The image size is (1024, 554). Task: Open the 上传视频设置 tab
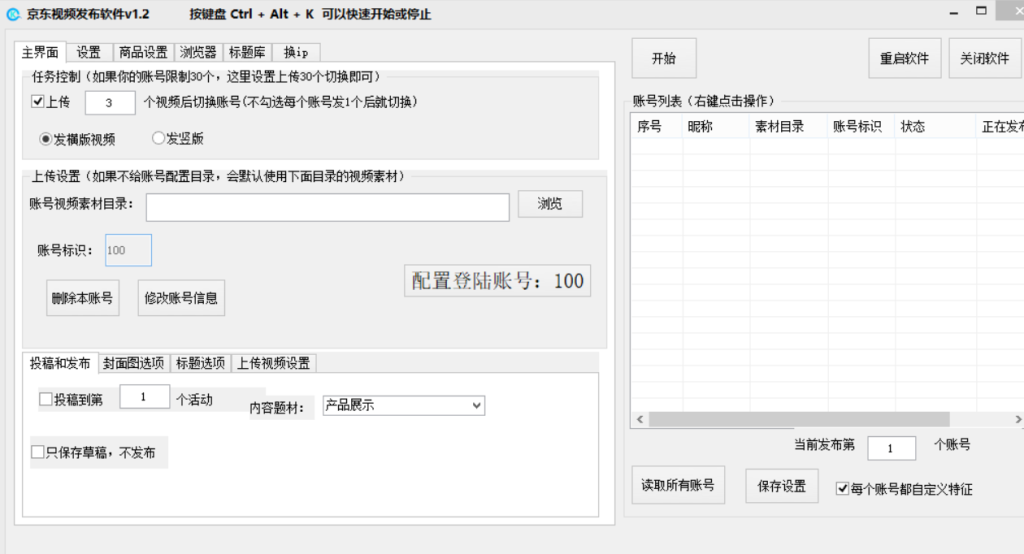(274, 363)
